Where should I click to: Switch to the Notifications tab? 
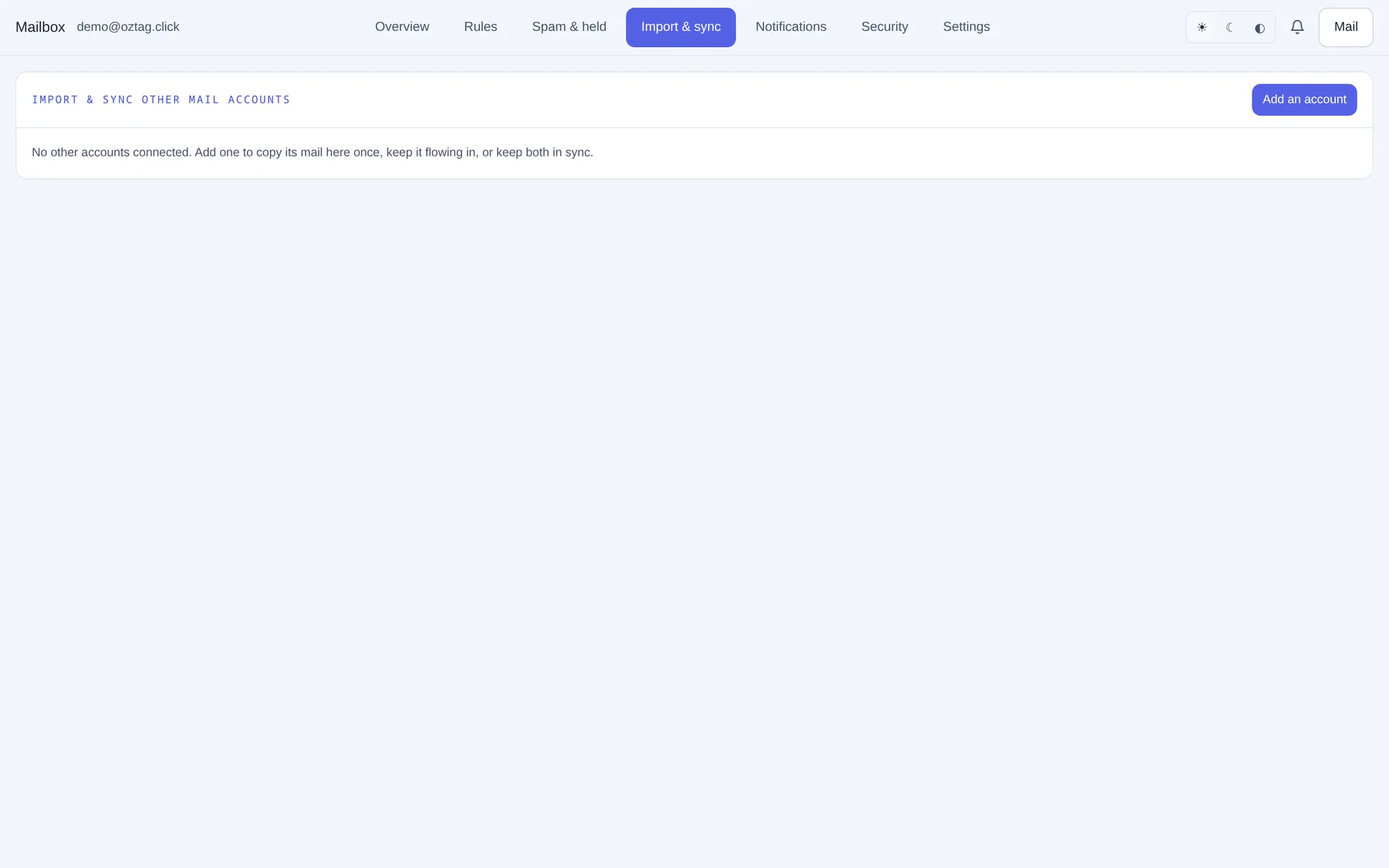791,27
